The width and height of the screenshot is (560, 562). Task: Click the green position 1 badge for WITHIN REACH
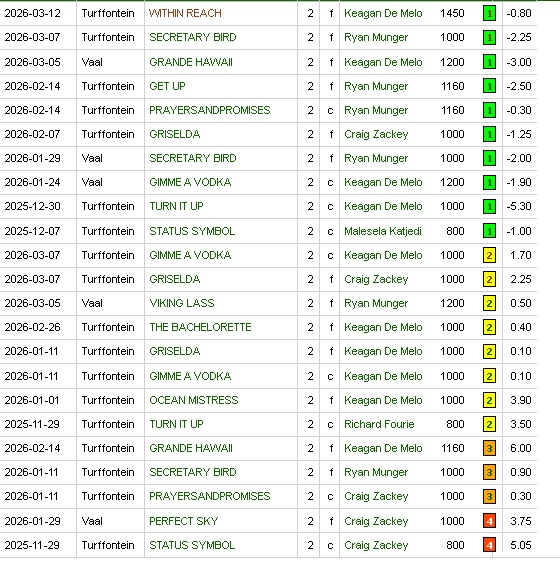489,14
